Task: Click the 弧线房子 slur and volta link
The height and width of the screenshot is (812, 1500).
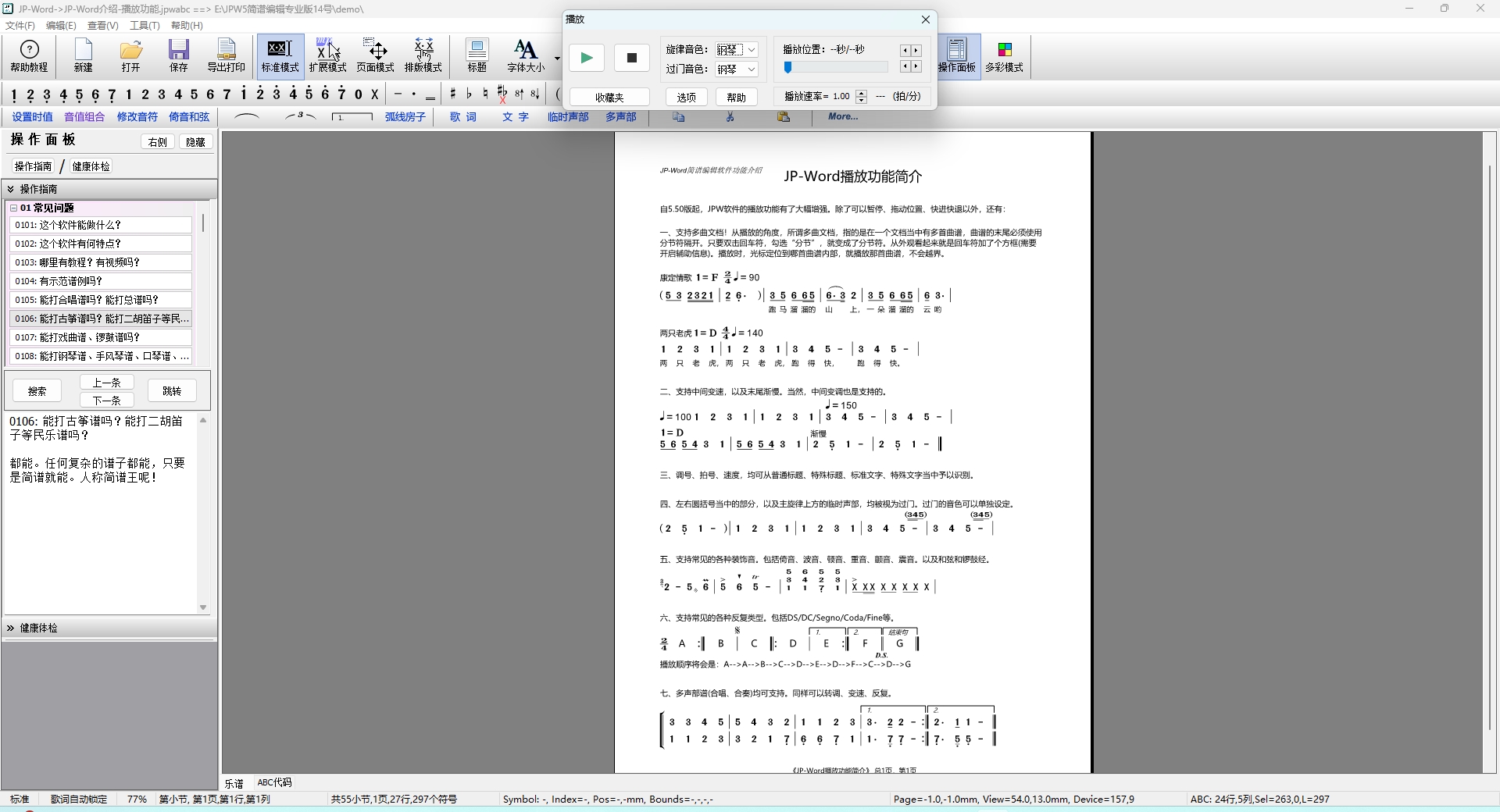Action: coord(405,117)
